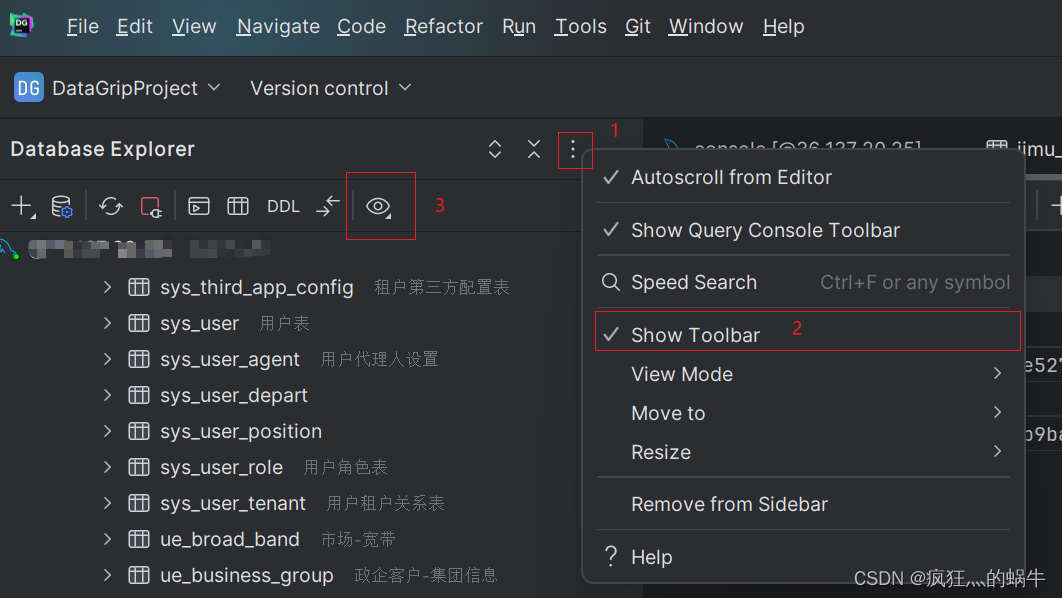Viewport: 1062px width, 598px height.
Task: Open the Jump to Query Console icon
Action: tap(198, 205)
